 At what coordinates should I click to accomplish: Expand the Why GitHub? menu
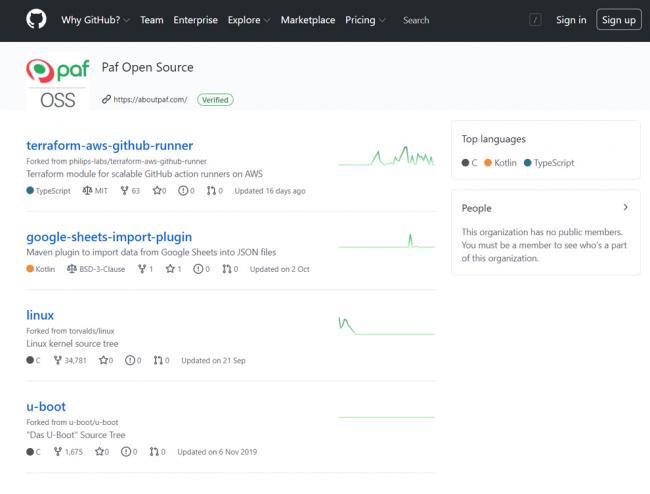click(x=95, y=20)
